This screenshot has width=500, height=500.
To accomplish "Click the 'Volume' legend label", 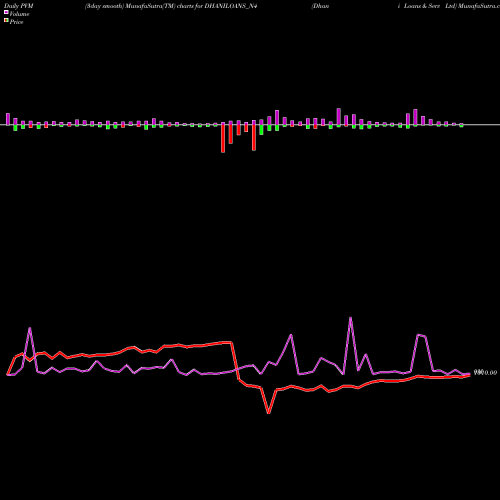I will click(19, 14).
